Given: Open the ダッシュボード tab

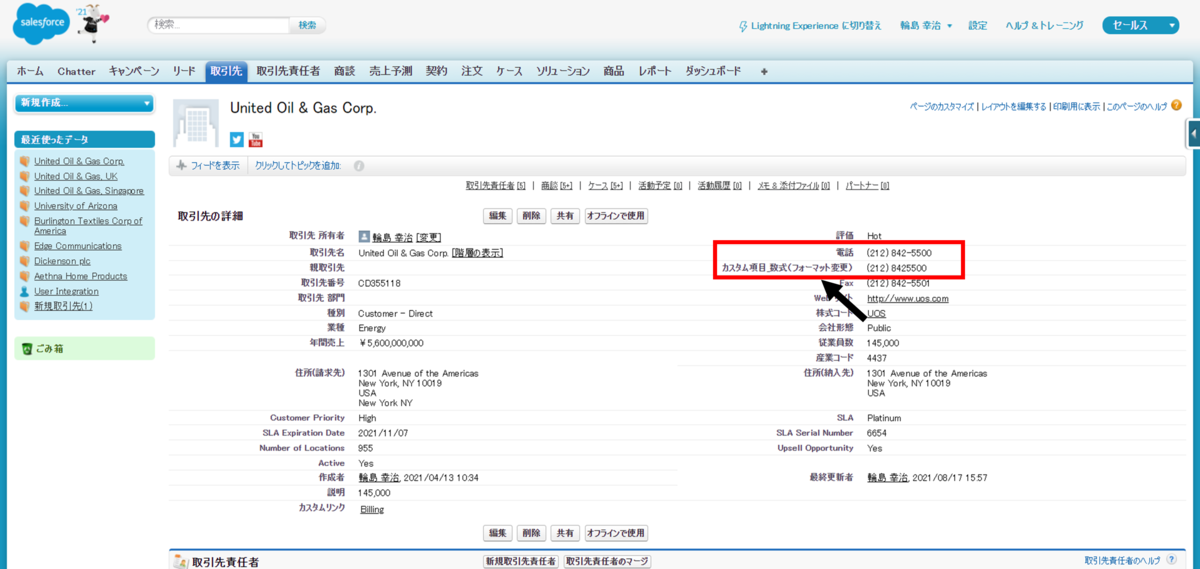Looking at the screenshot, I should [714, 72].
